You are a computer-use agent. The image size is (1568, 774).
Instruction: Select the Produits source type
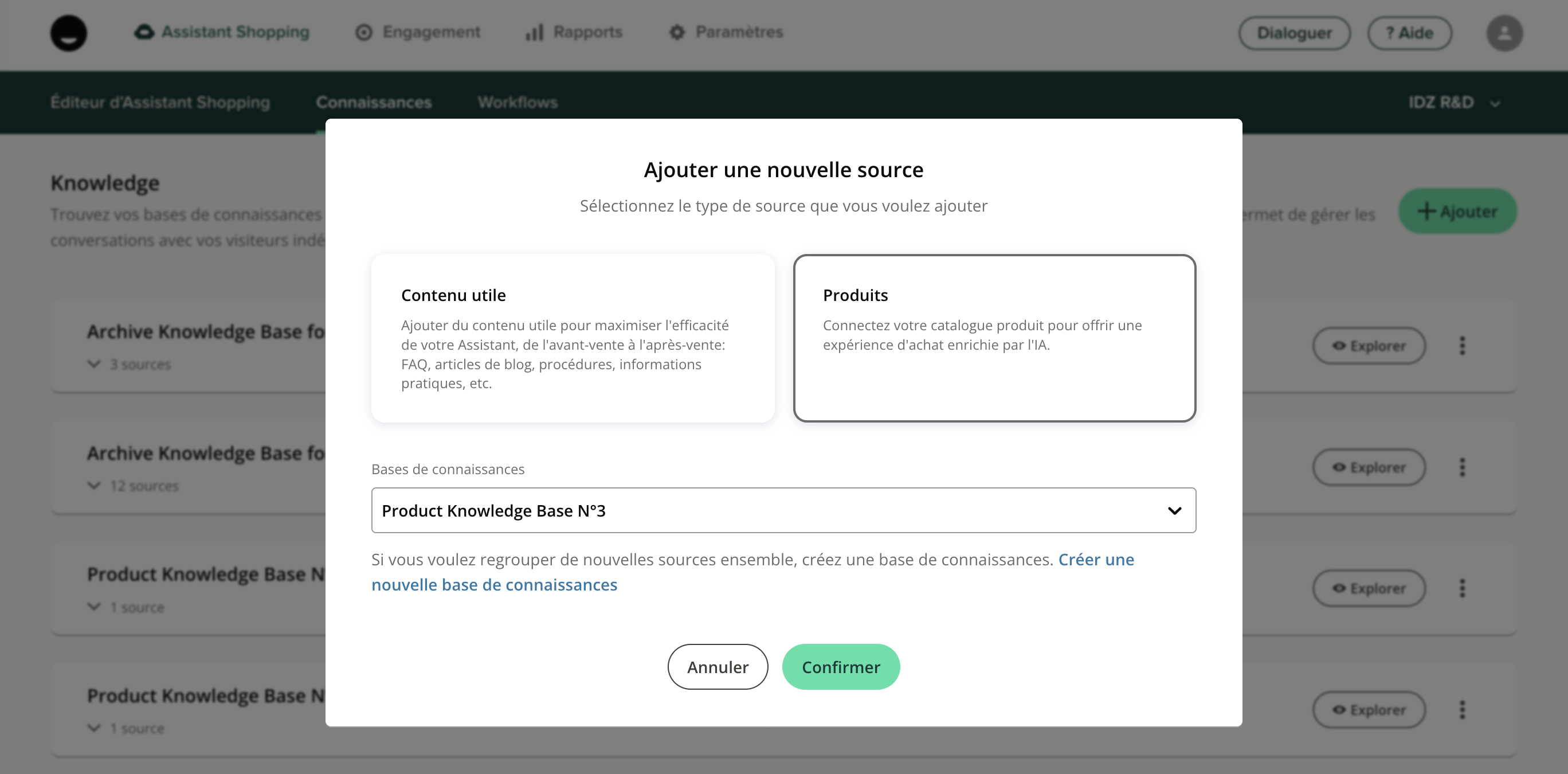(994, 338)
